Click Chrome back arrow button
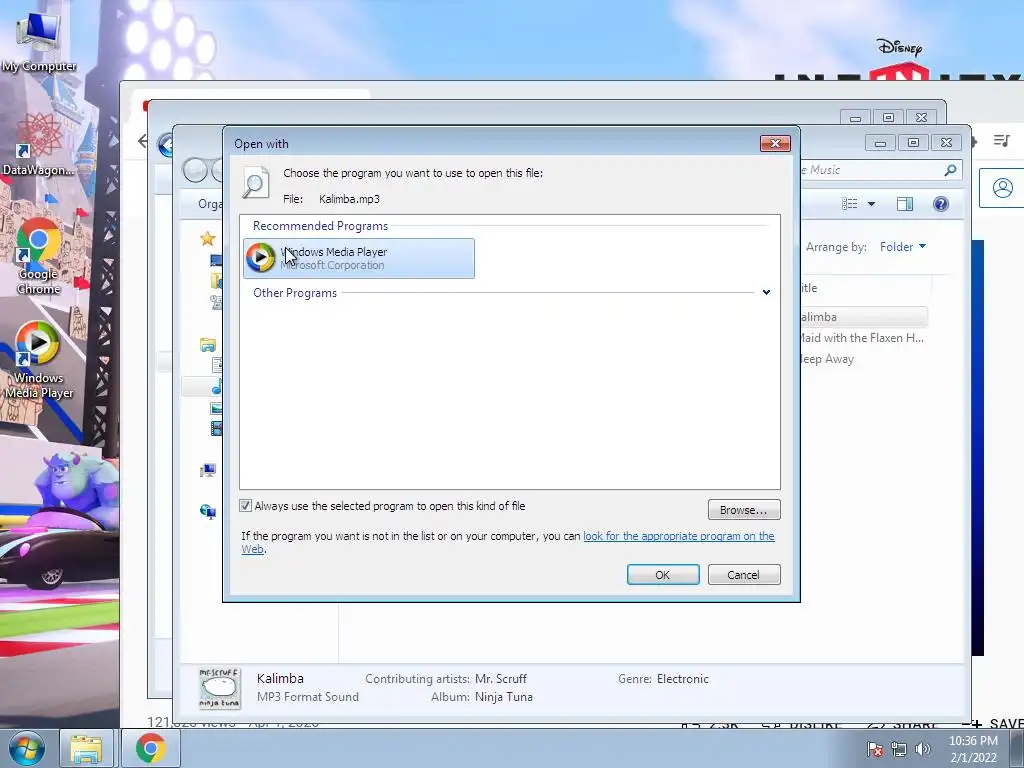 coord(142,140)
